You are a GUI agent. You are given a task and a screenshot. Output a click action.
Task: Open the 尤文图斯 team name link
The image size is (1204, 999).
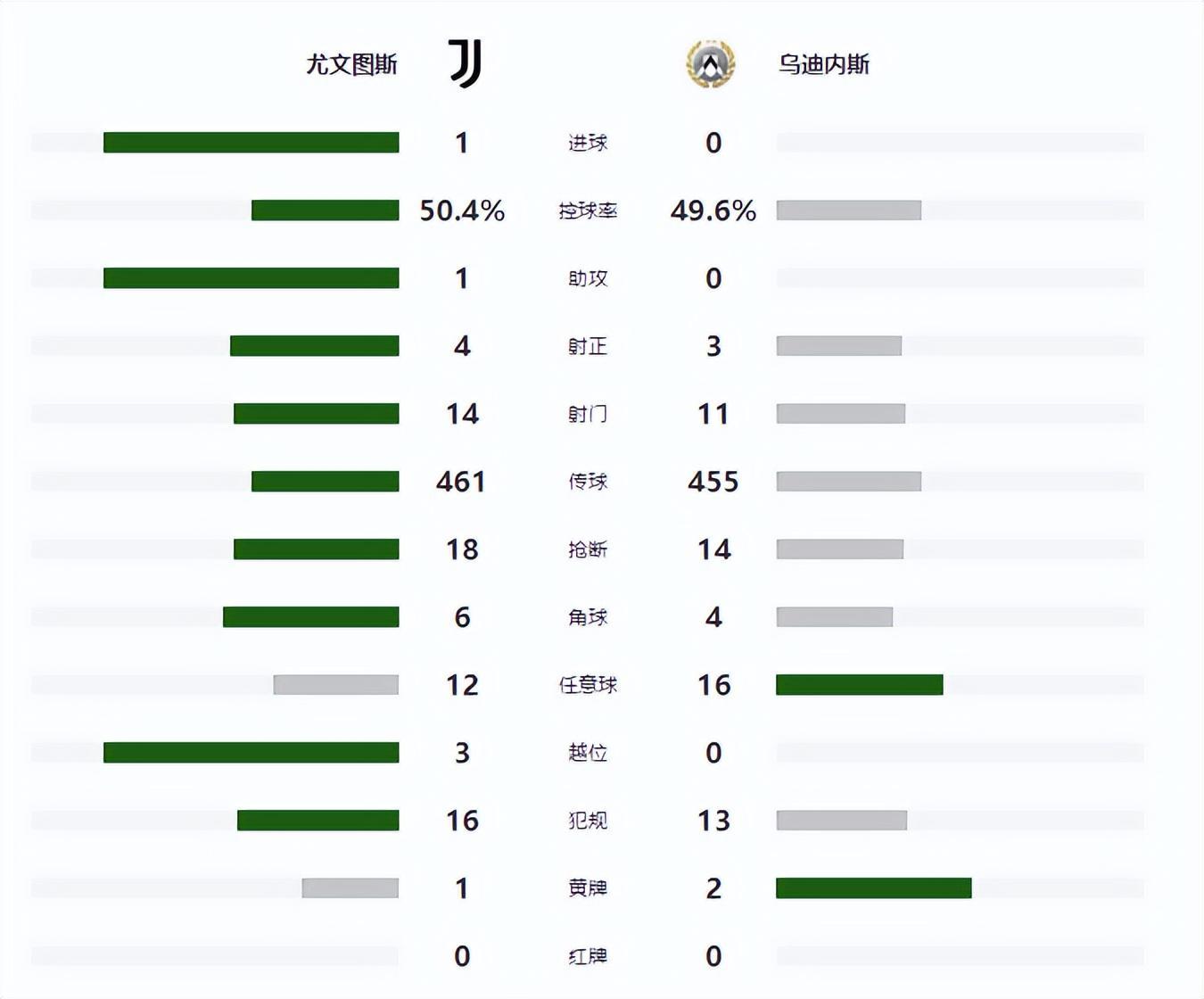351,64
